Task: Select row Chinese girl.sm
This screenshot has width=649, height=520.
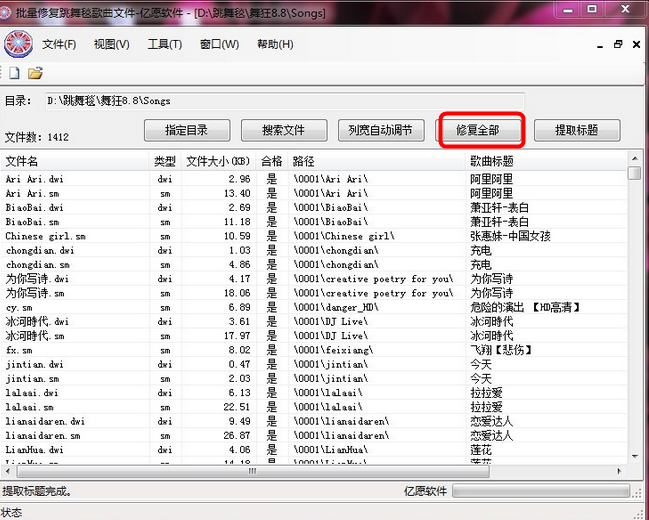Action: tap(314, 236)
